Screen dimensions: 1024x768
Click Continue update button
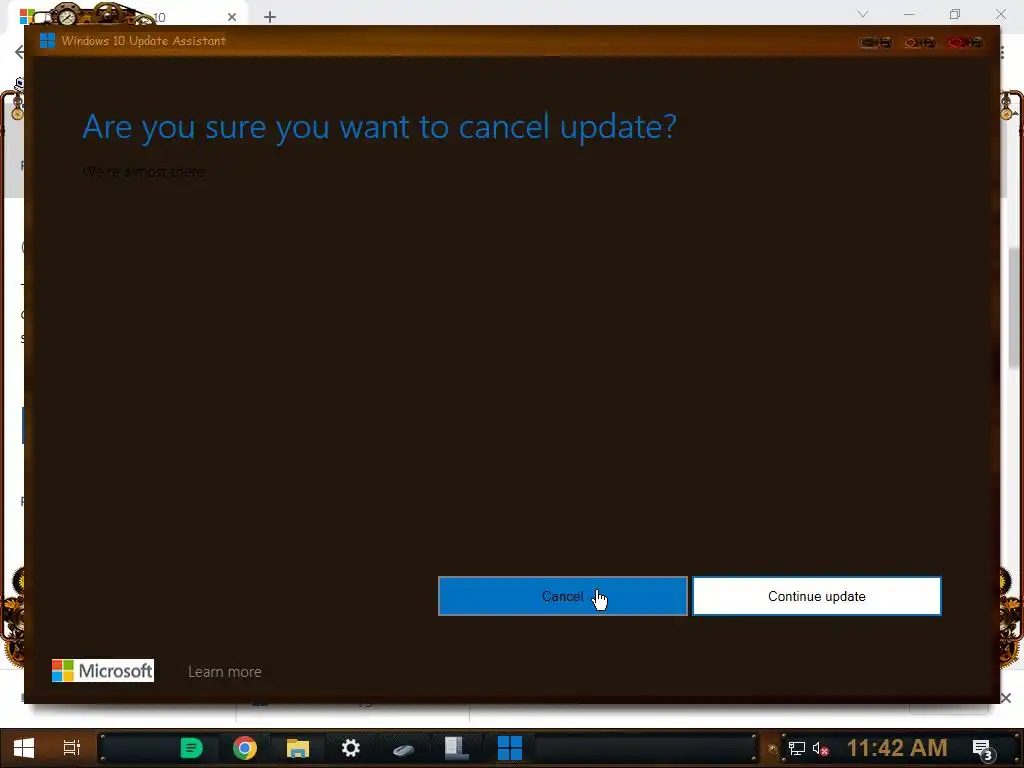point(816,596)
